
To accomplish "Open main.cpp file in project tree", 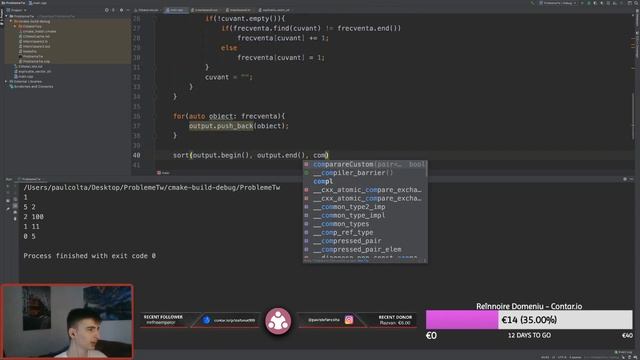I will pyautogui.click(x=25, y=76).
